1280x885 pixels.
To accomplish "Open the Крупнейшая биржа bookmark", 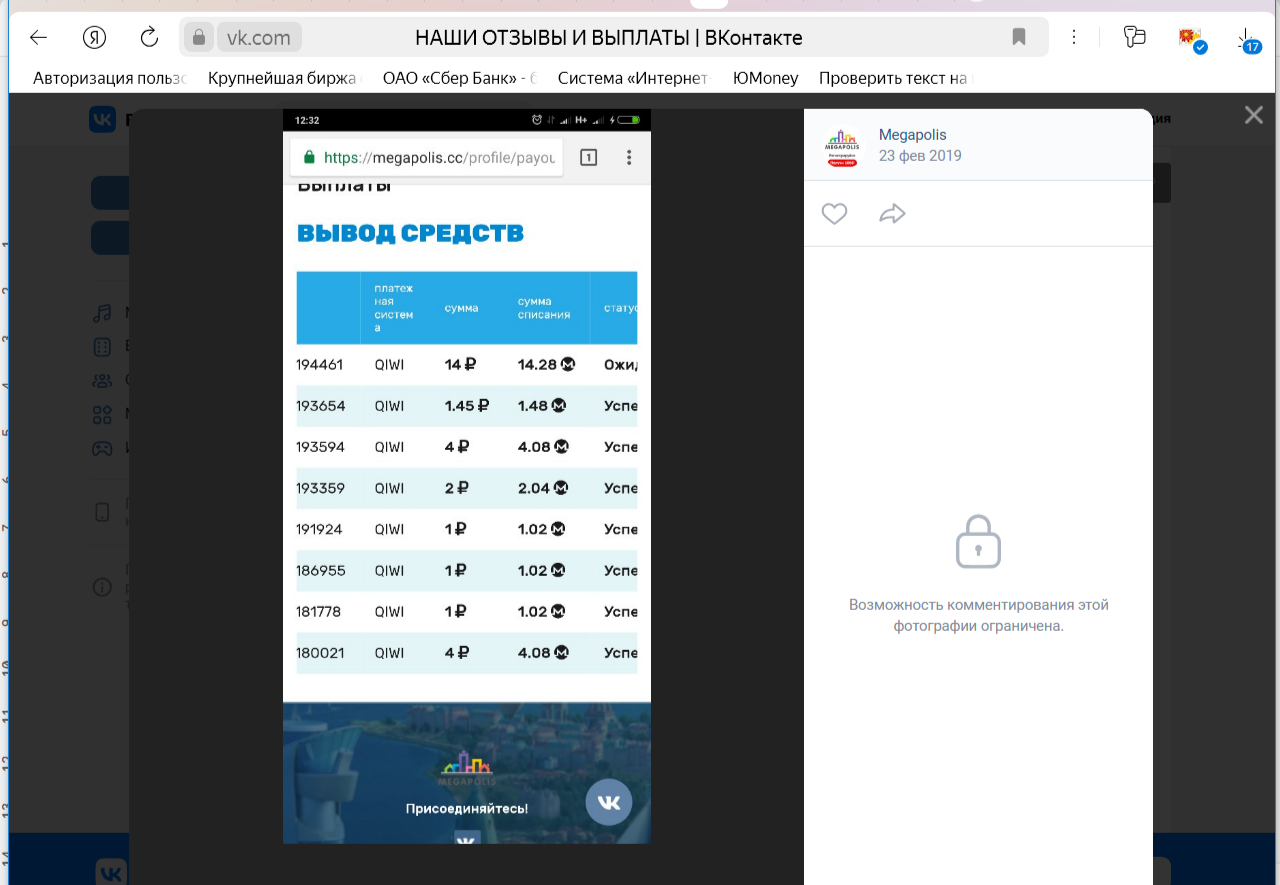I will pyautogui.click(x=284, y=78).
